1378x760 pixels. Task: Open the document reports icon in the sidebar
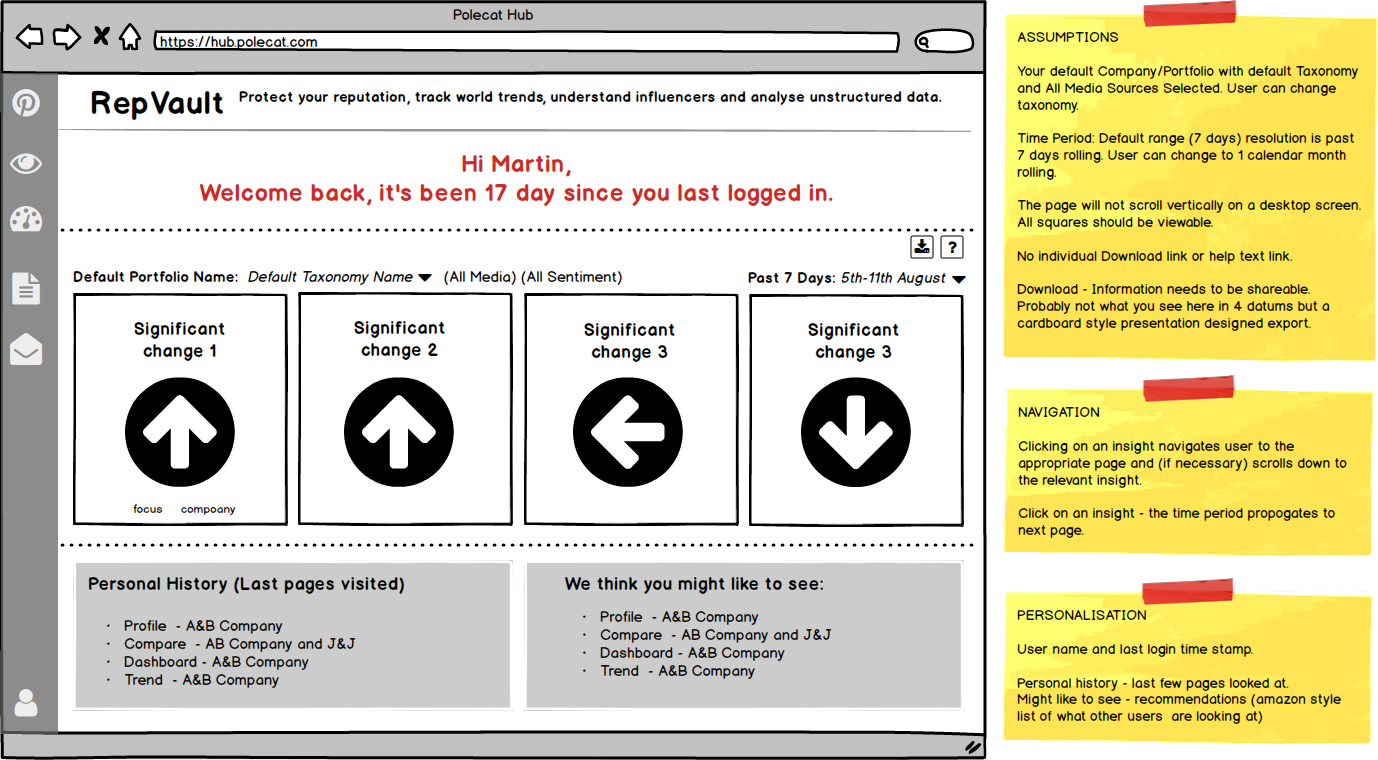(x=26, y=288)
